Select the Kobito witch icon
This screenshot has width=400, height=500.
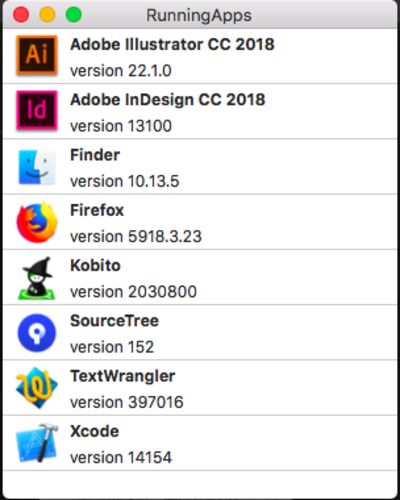click(x=37, y=278)
